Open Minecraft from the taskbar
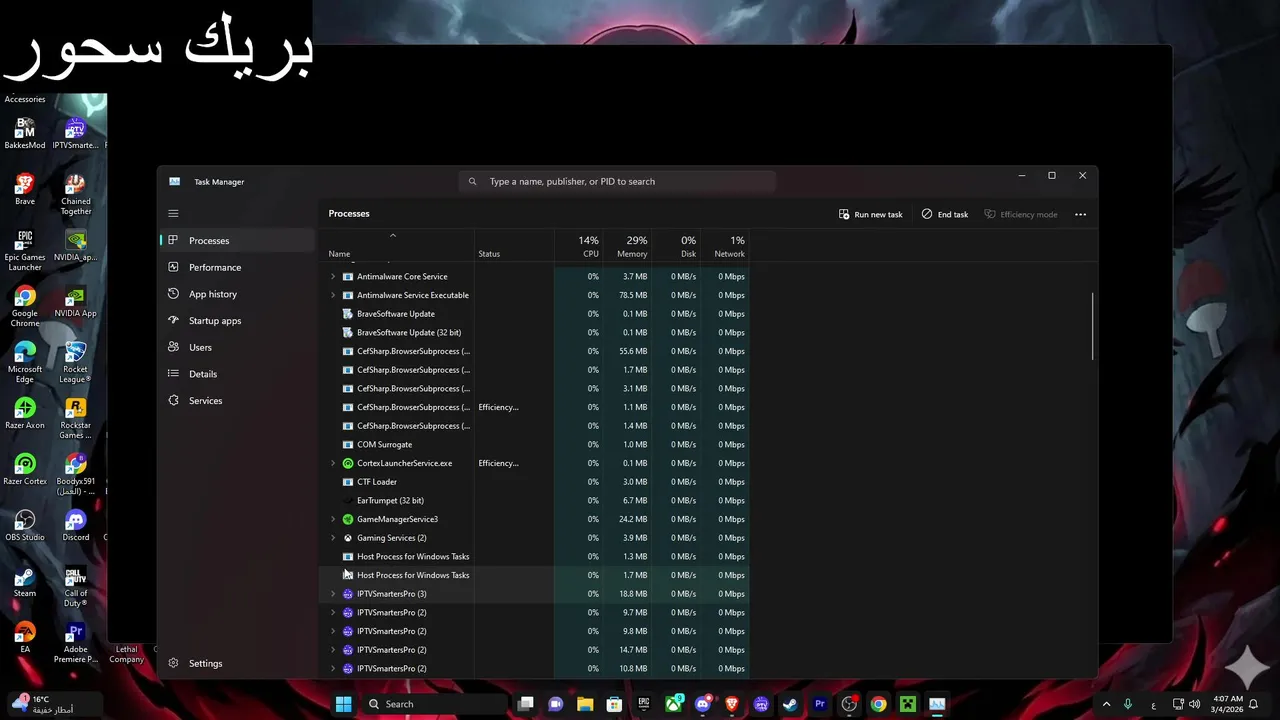The image size is (1280, 720). coord(907,704)
